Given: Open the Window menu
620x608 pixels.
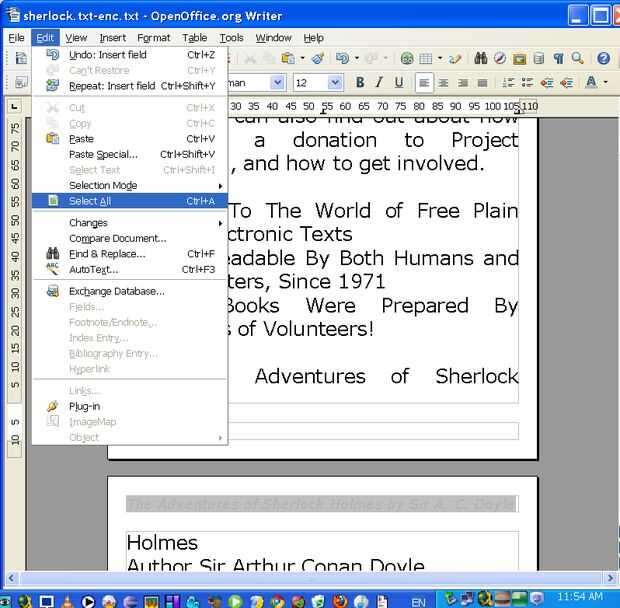Looking at the screenshot, I should click(x=273, y=38).
